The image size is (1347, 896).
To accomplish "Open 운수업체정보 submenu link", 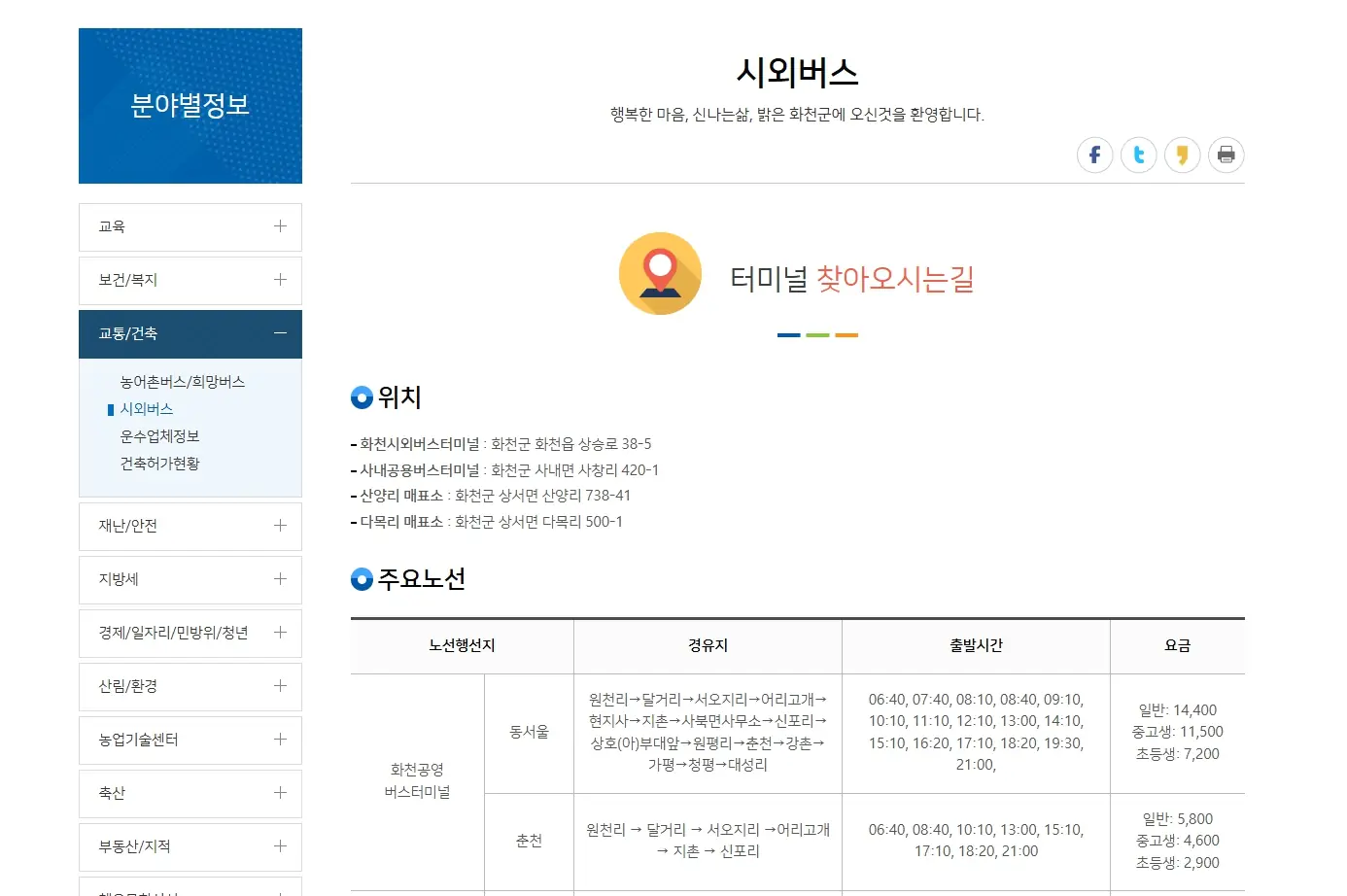I will [159, 436].
